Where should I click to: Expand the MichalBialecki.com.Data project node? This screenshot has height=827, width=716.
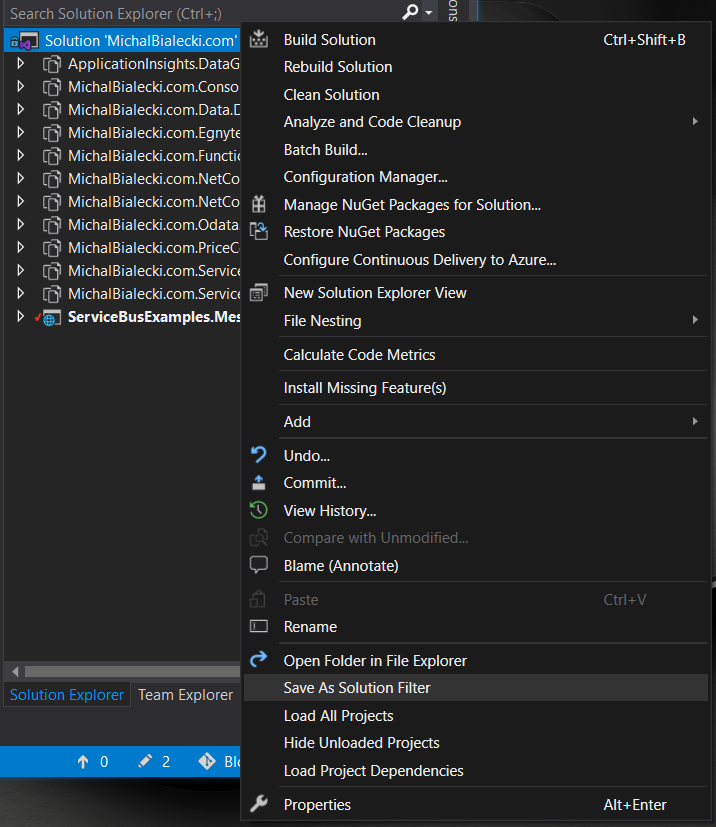pos(21,109)
